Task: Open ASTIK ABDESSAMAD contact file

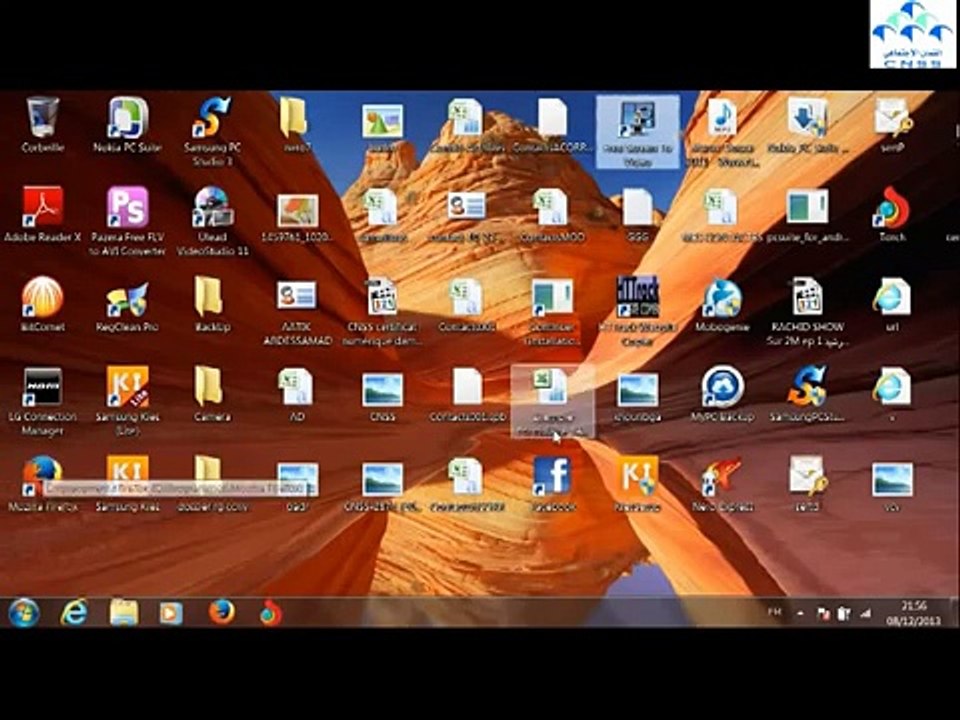Action: [297, 311]
